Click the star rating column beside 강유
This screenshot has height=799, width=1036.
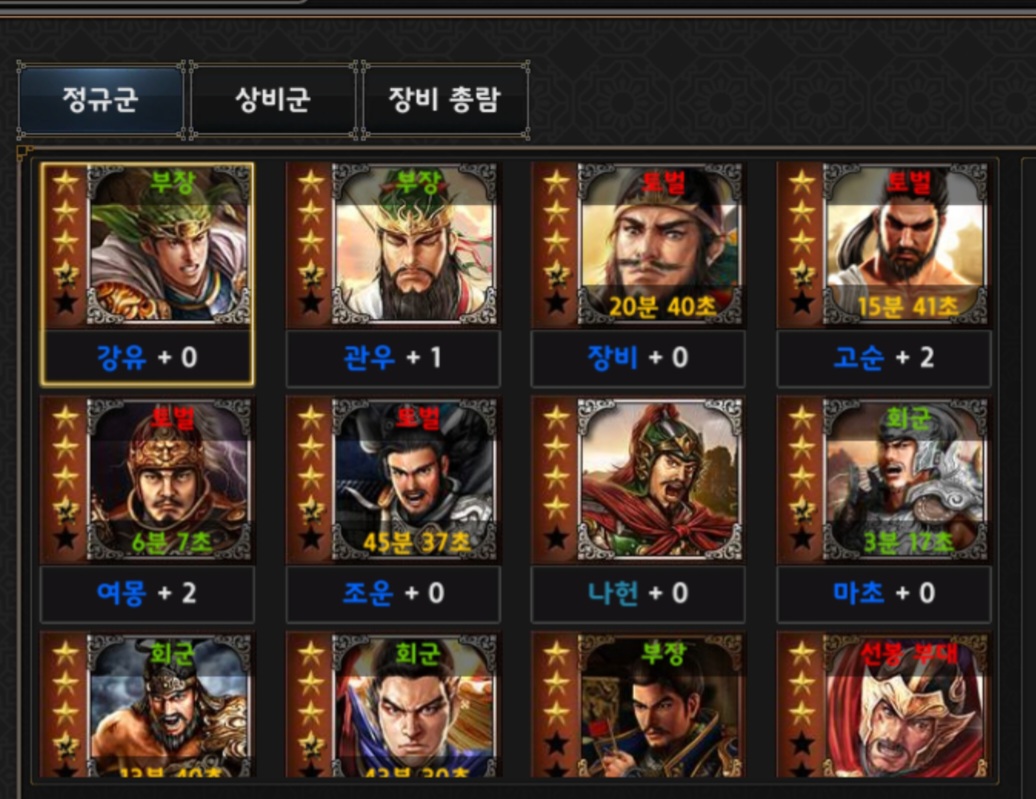click(x=65, y=245)
